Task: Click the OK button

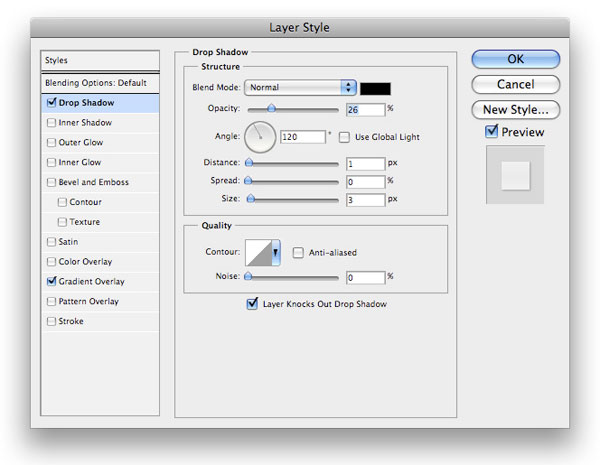Action: coord(515,59)
